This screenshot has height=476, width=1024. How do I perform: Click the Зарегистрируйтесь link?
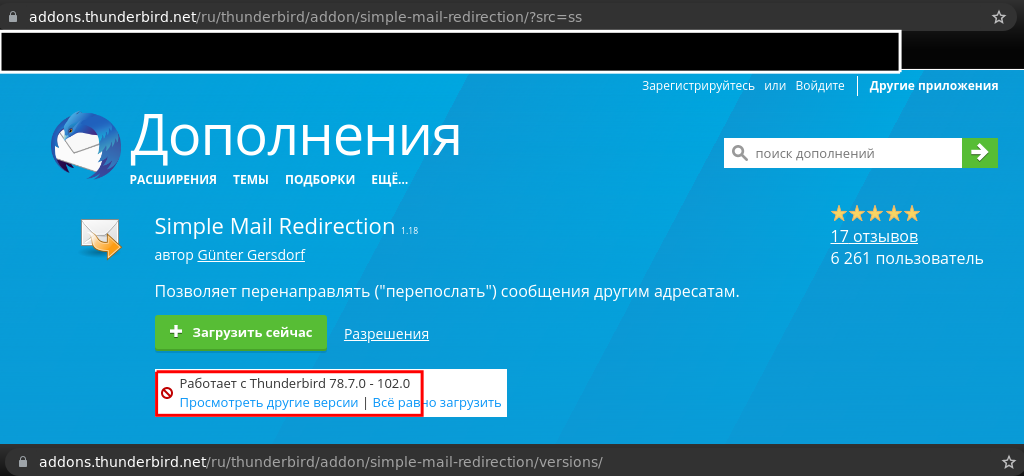698,86
